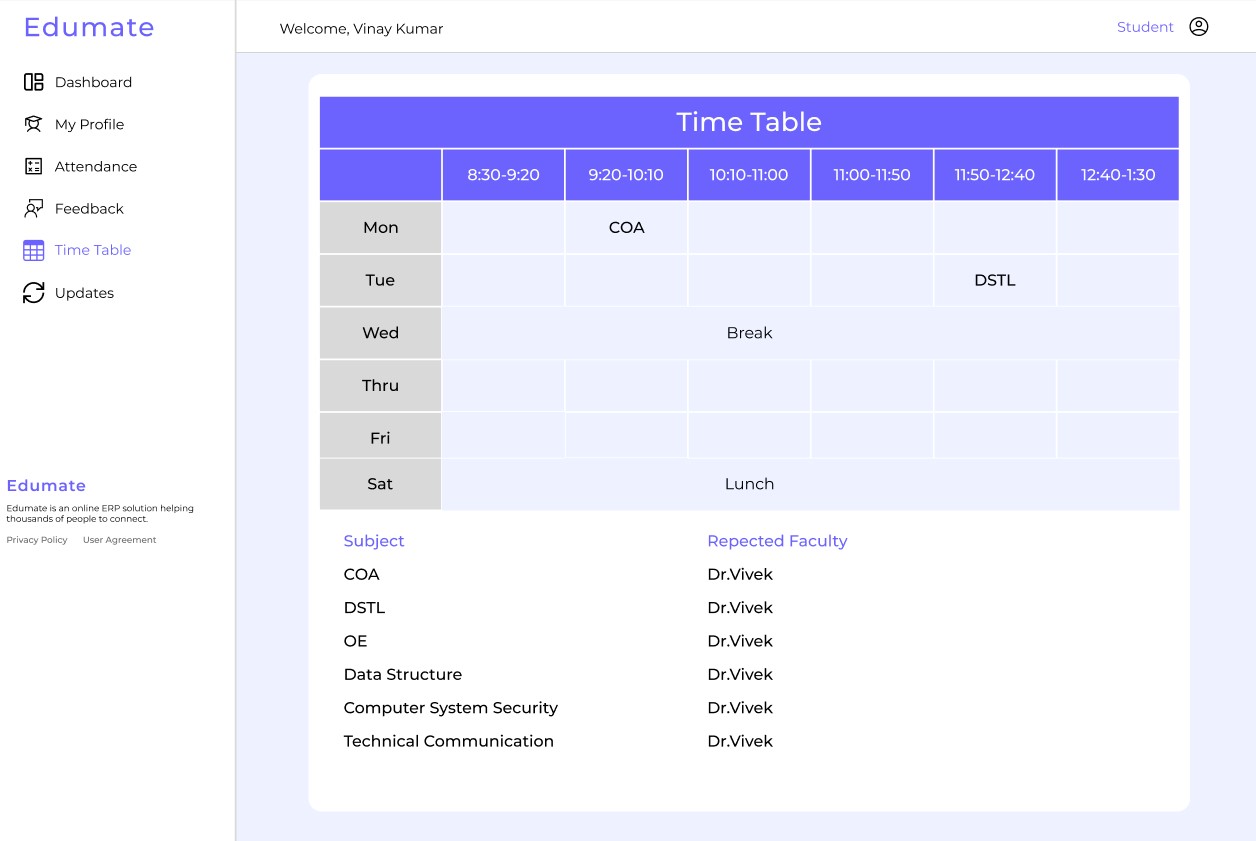Screen dimensions: 1256x841
Task: Click the Thru row label
Action: click(380, 386)
